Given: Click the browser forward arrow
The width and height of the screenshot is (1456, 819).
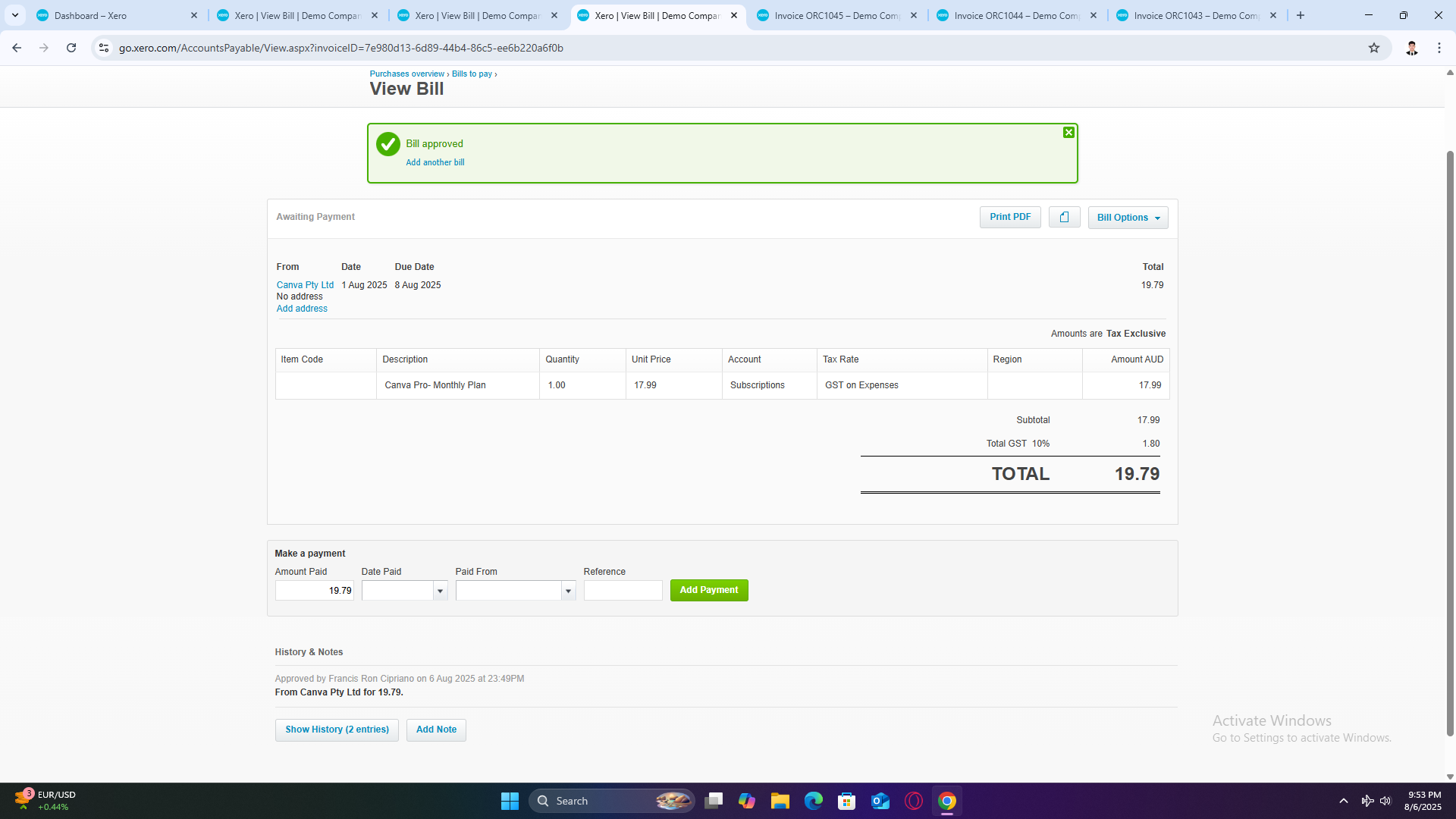Looking at the screenshot, I should coord(44,48).
